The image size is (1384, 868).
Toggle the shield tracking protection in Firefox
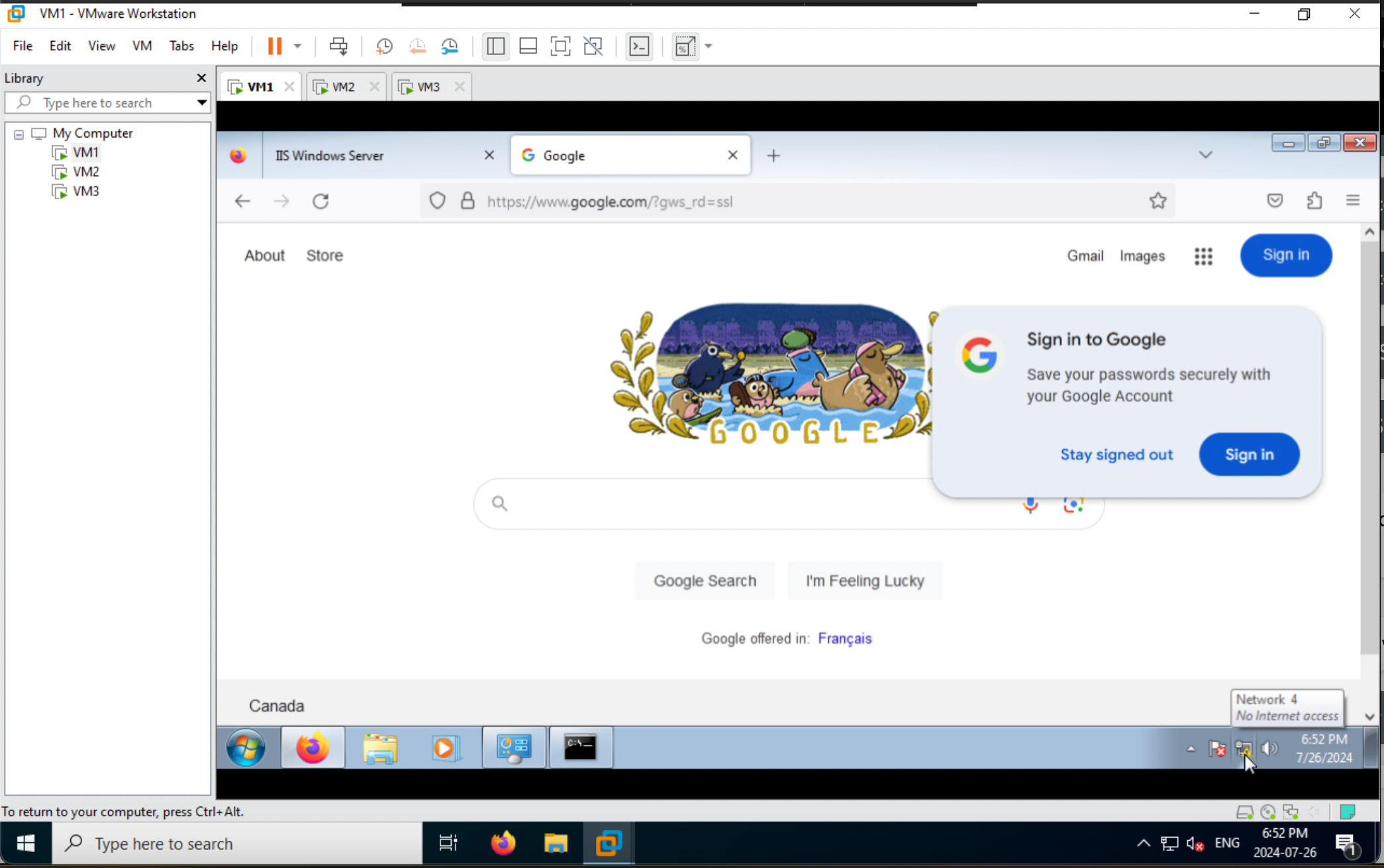pyautogui.click(x=437, y=201)
